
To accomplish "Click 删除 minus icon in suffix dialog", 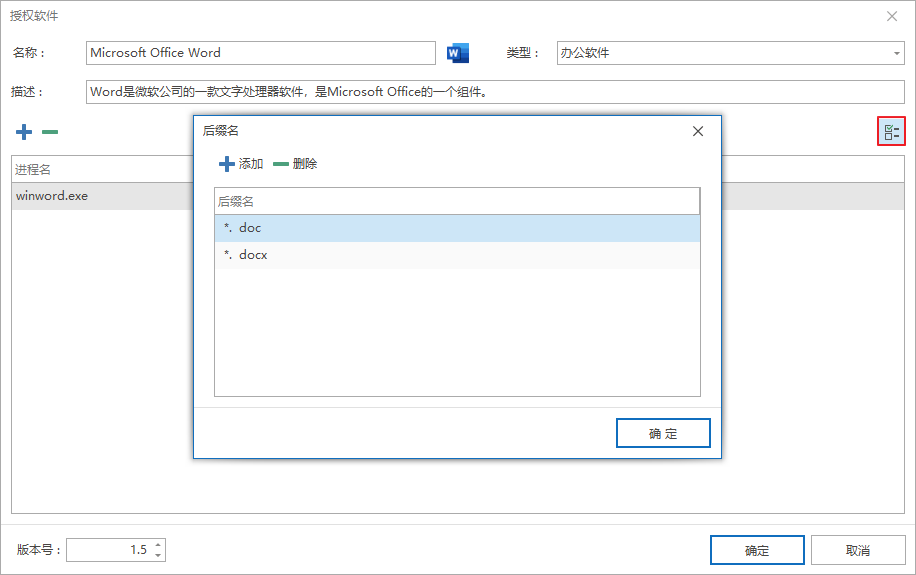I will (x=281, y=164).
